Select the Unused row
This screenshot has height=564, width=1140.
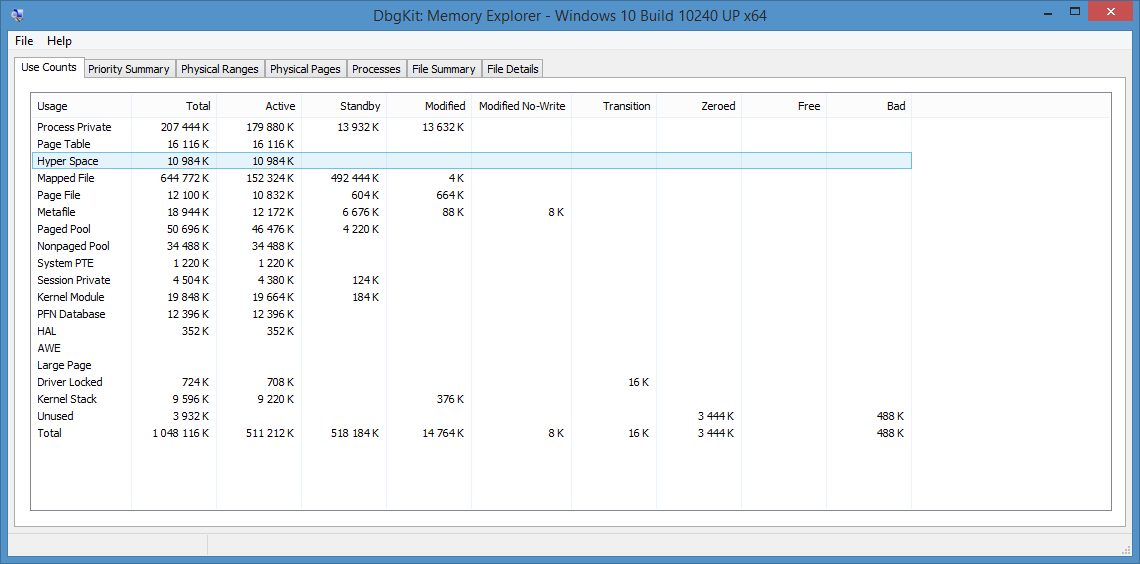click(x=472, y=416)
